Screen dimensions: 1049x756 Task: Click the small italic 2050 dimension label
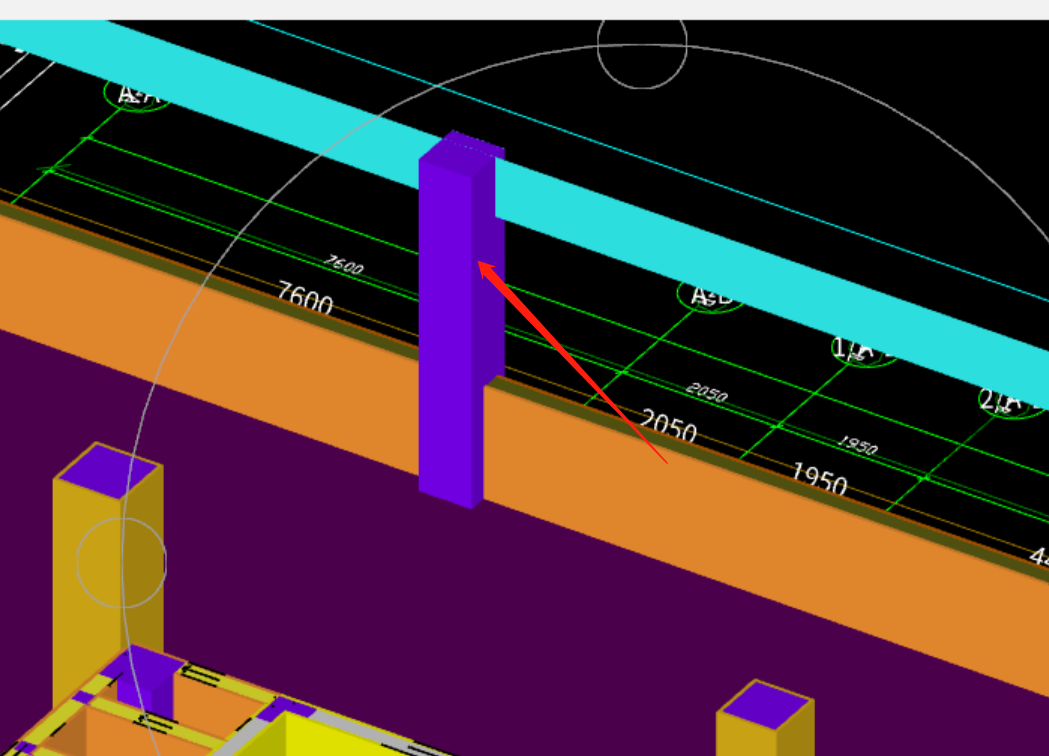pos(707,392)
